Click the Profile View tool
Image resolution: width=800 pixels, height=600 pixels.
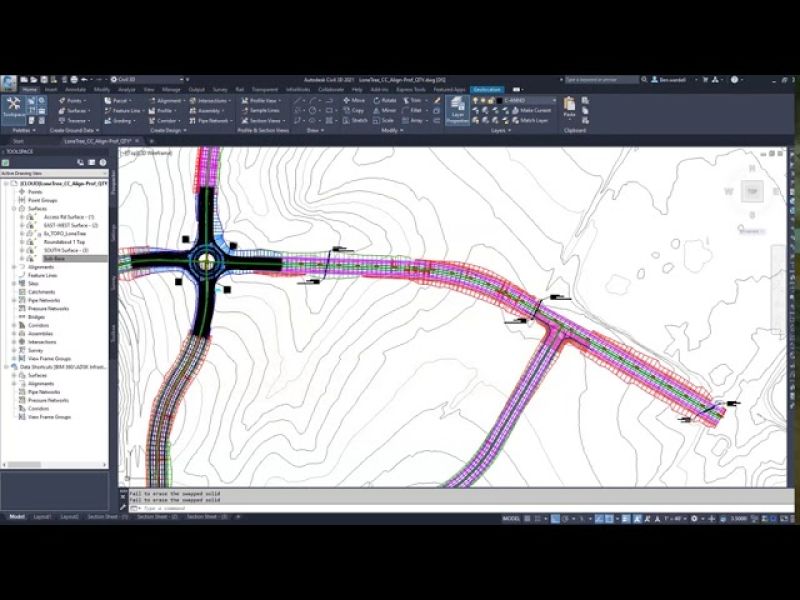click(261, 101)
